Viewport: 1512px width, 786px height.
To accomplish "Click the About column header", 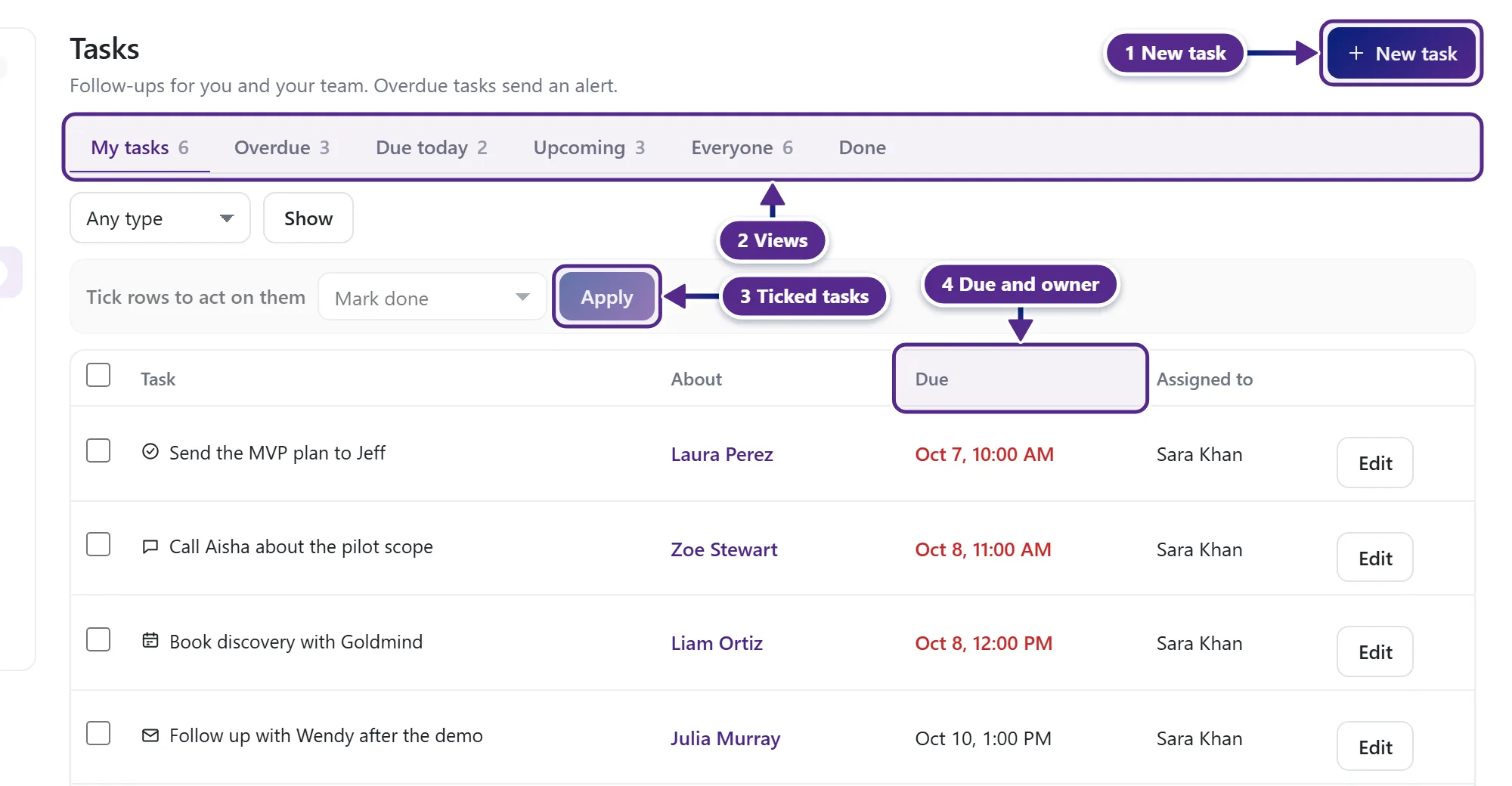I will [x=696, y=379].
